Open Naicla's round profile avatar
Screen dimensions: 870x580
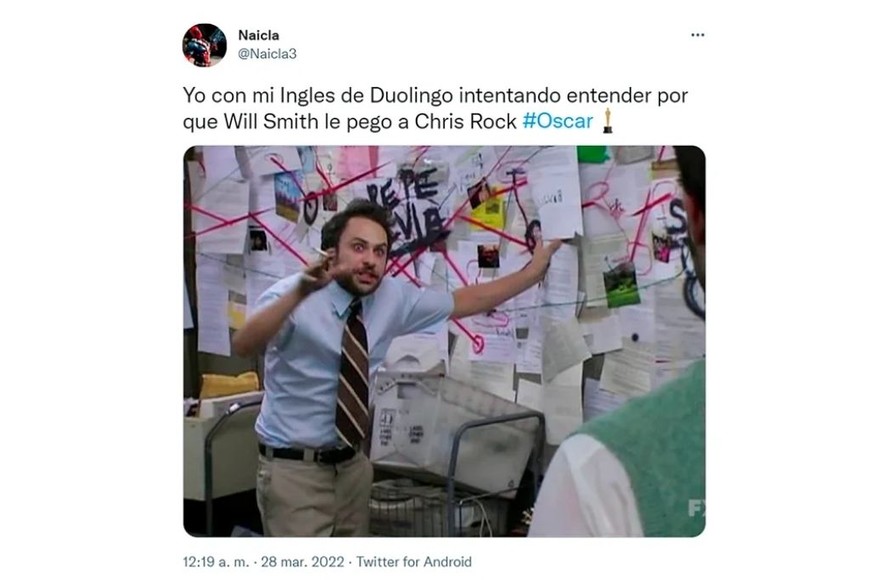pos(204,45)
